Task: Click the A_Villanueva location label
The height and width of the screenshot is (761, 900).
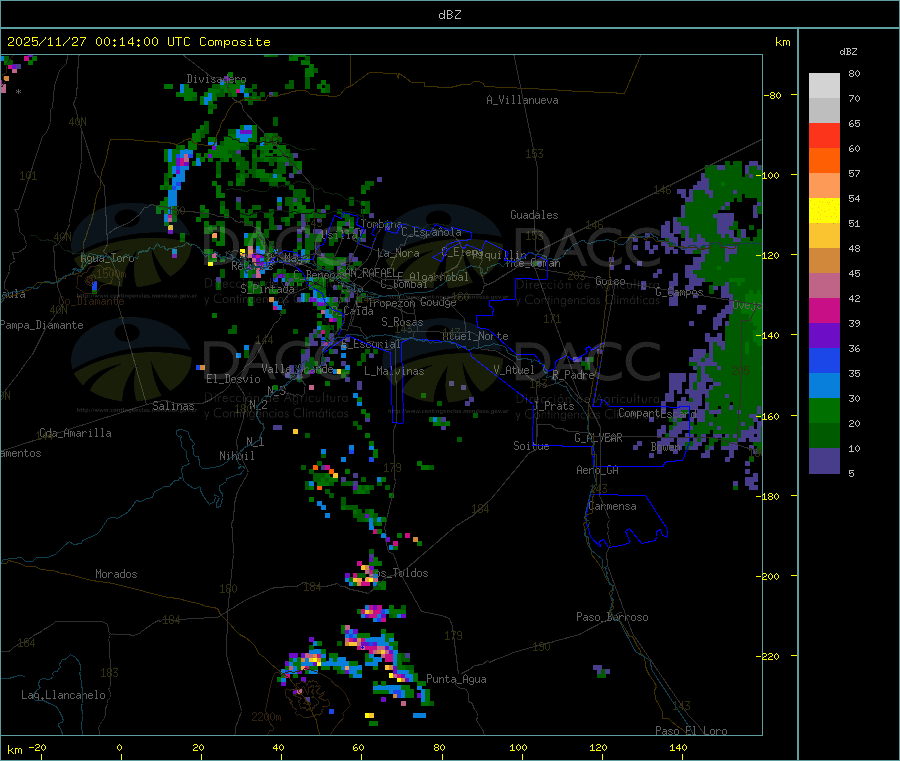Action: click(x=522, y=100)
